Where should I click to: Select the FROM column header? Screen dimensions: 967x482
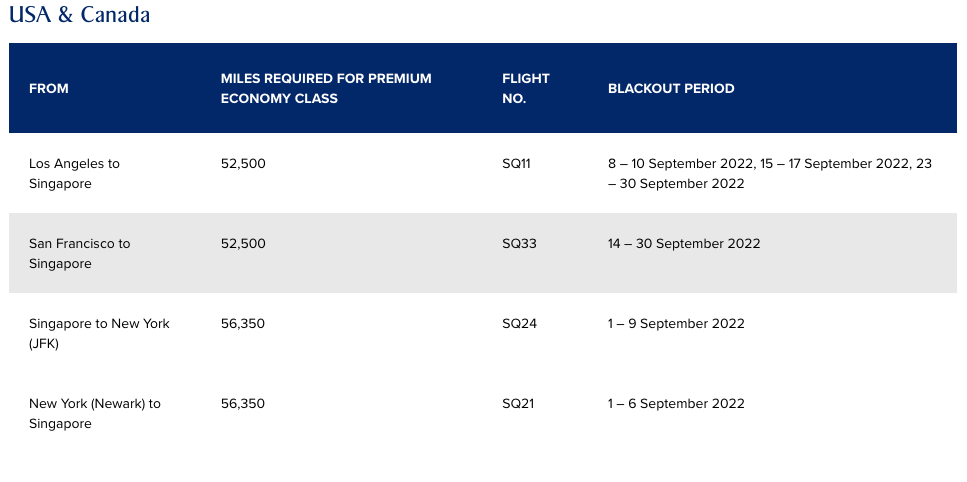(49, 88)
